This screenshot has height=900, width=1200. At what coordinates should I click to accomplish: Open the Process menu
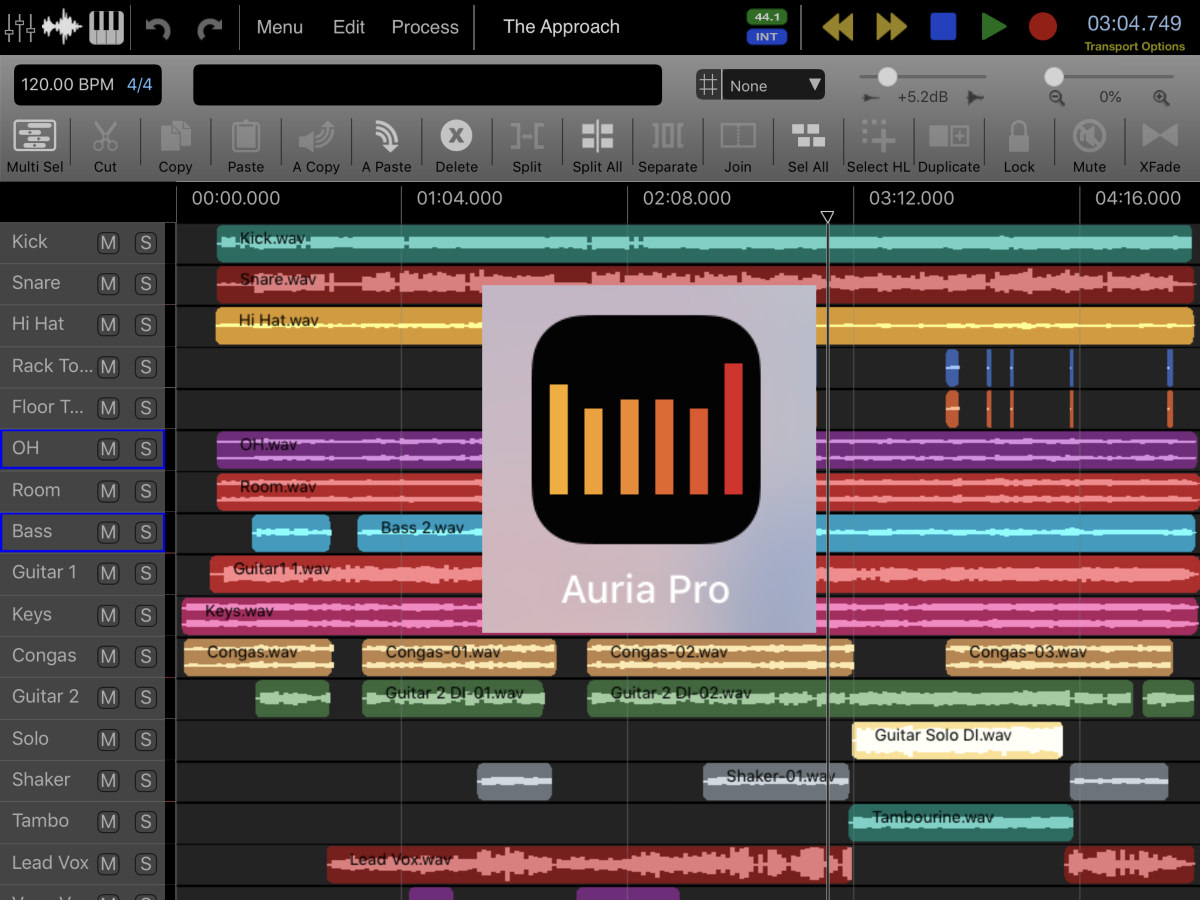[x=424, y=27]
